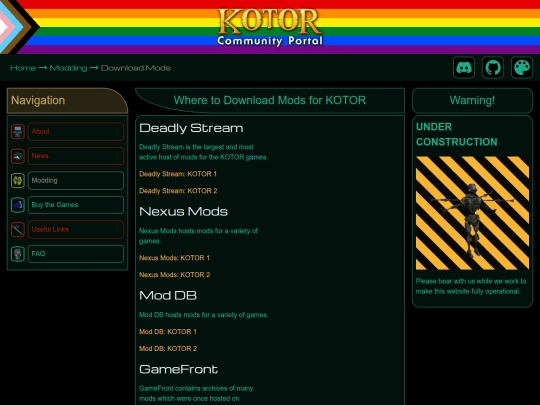Click 'Deadly Stream is the largest' description
This screenshot has width=540, height=405.
tap(203, 152)
